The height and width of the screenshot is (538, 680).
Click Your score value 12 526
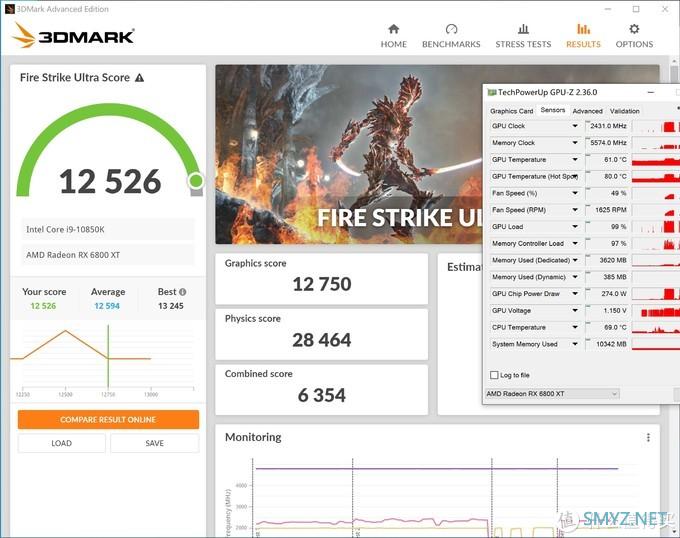43,306
